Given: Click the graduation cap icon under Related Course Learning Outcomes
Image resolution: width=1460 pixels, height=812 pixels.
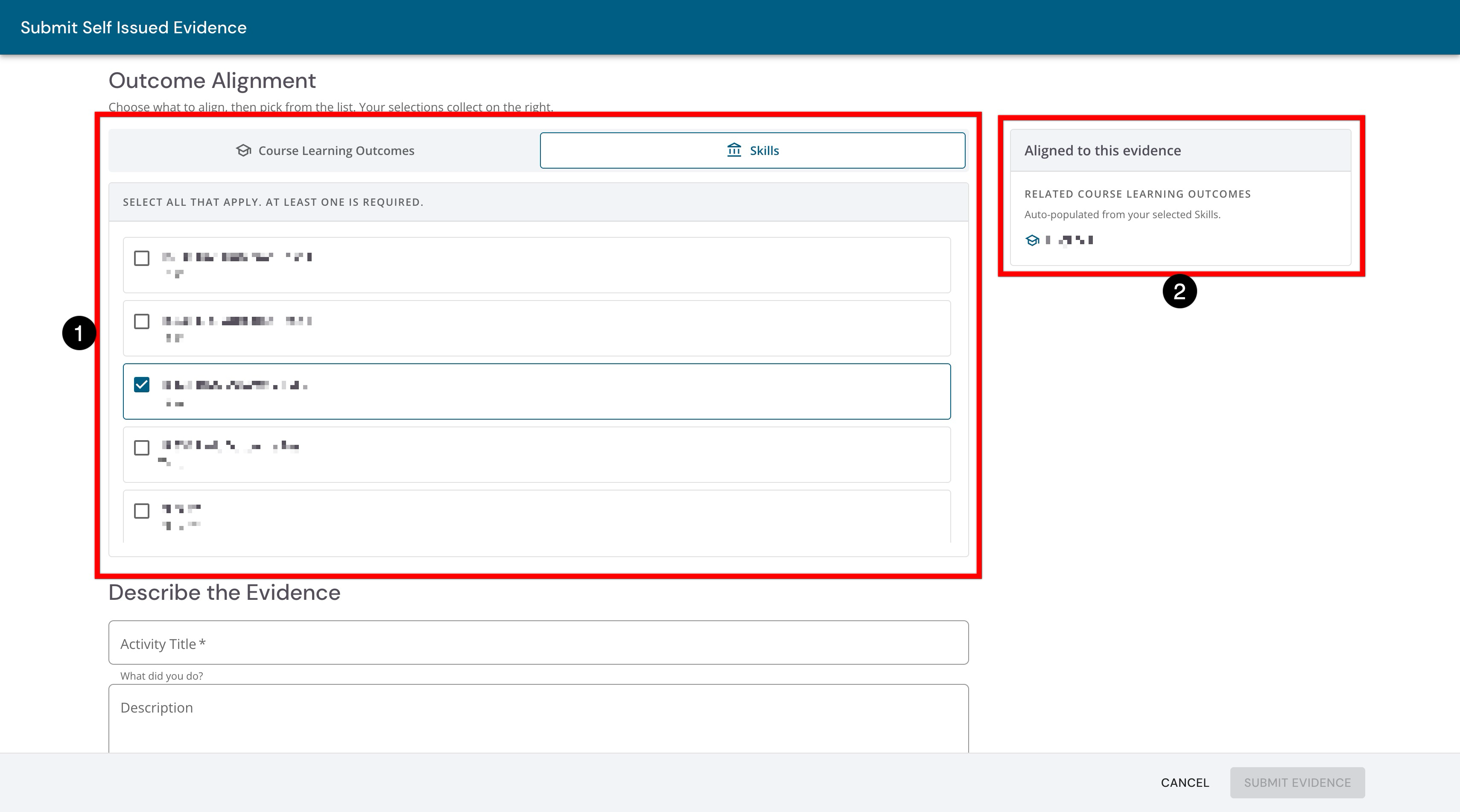Looking at the screenshot, I should tap(1032, 240).
